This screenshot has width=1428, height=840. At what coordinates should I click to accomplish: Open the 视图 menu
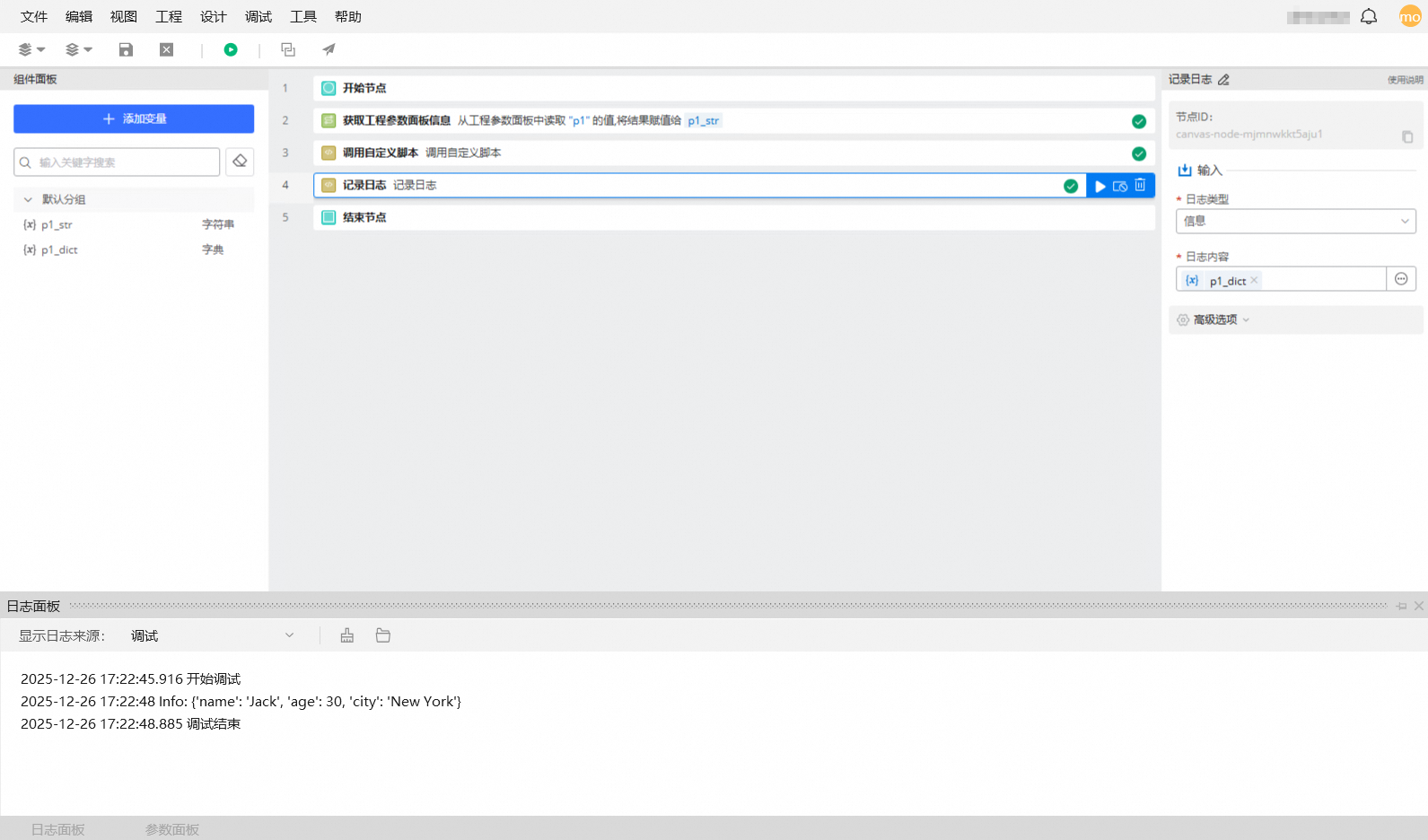click(x=124, y=16)
